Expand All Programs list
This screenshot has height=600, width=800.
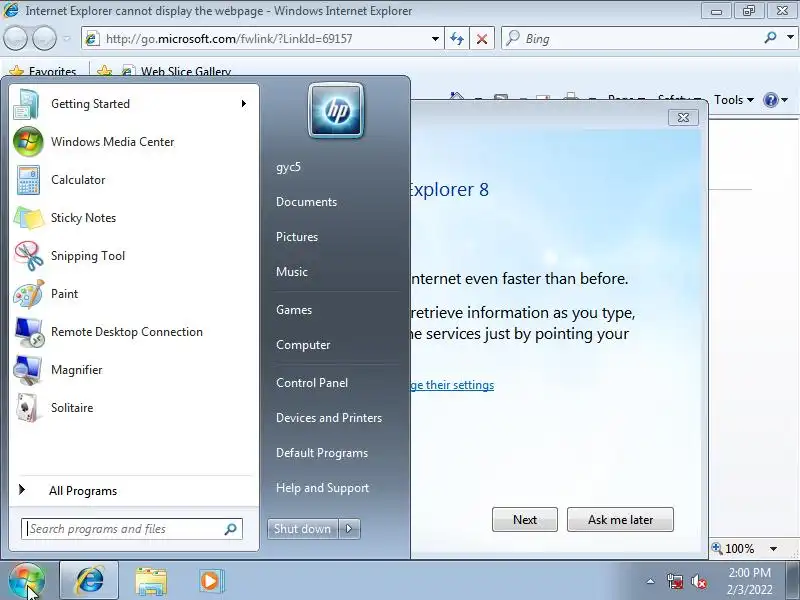coord(133,491)
